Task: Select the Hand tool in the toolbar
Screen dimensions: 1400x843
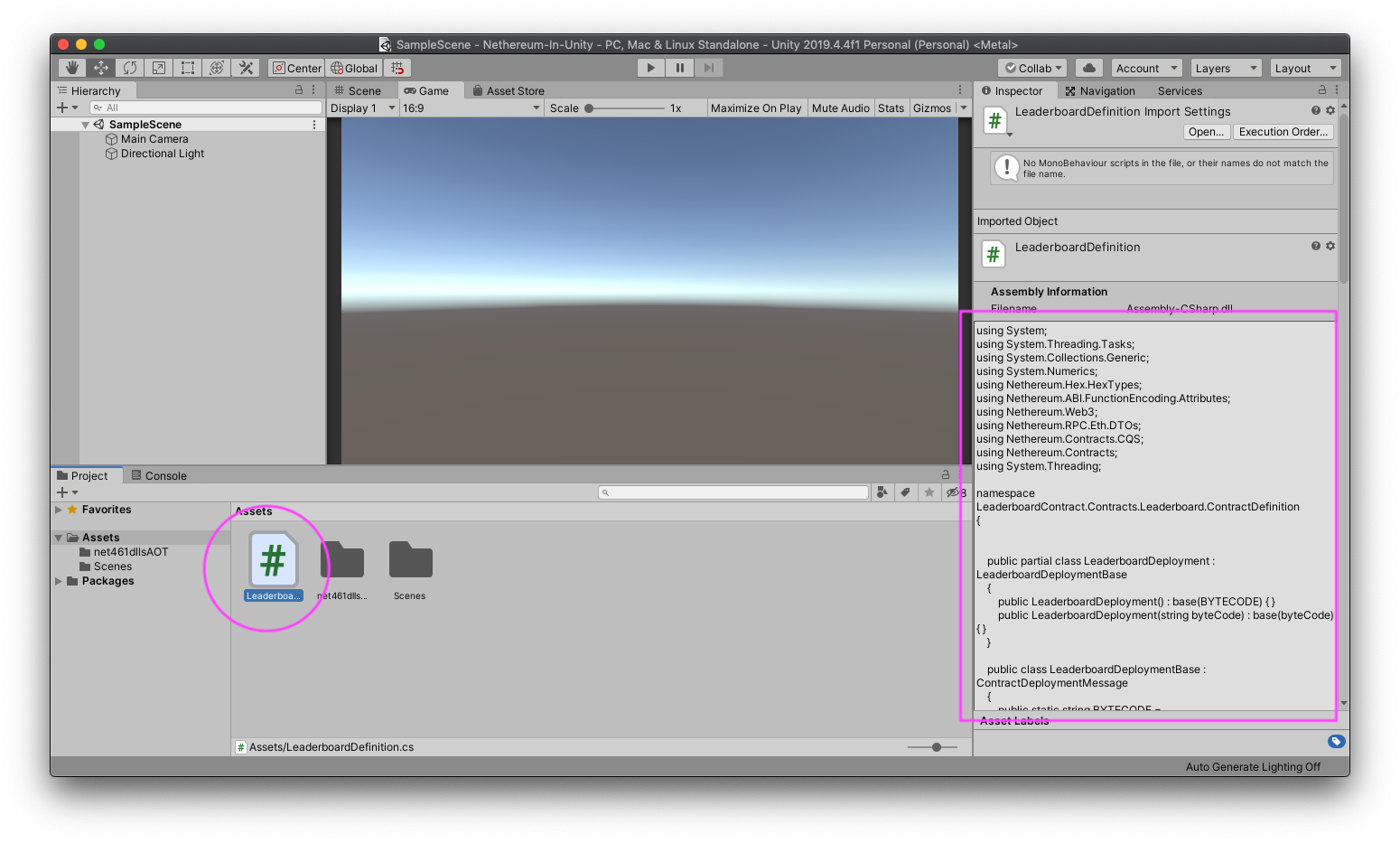Action: click(71, 67)
